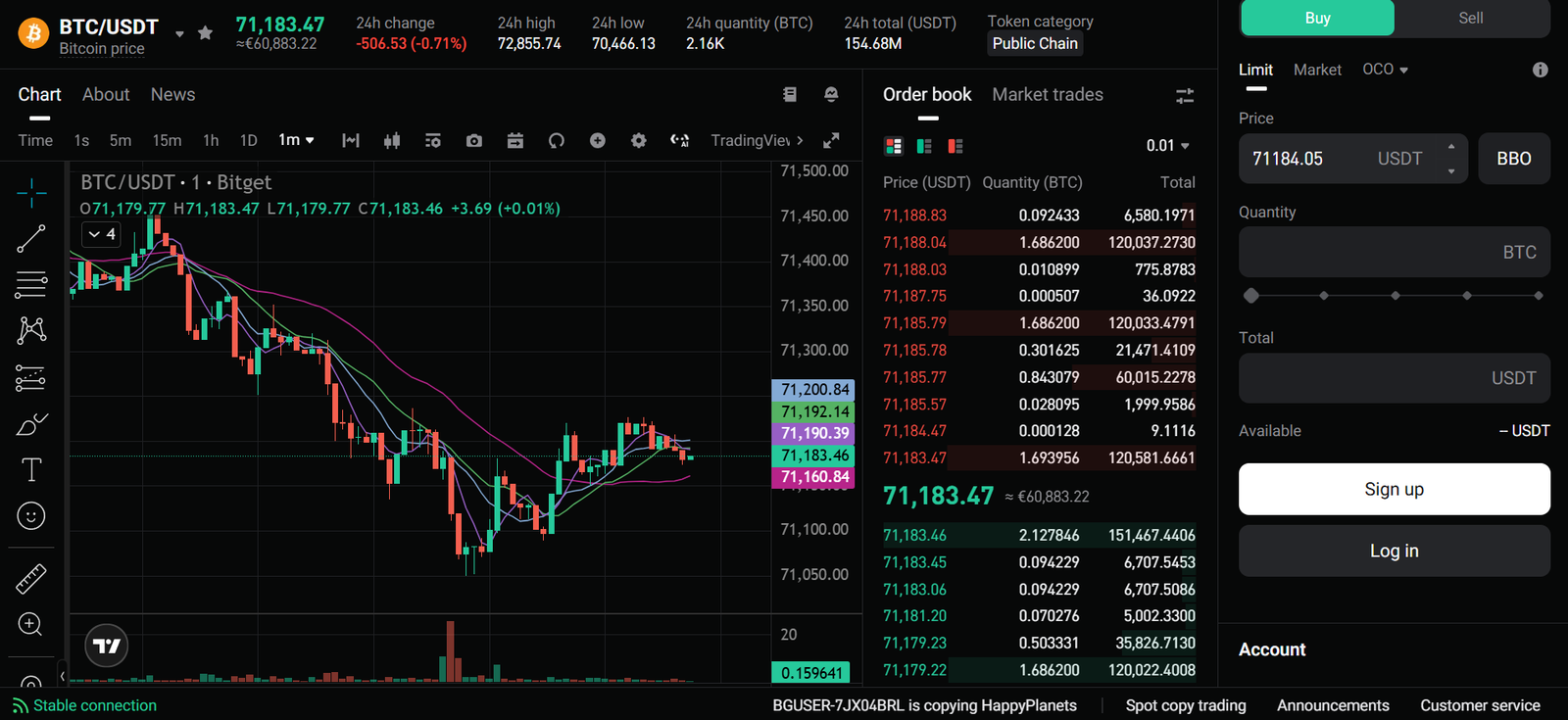Select the brush drawing tool
This screenshot has height=720, width=1568.
[31, 424]
